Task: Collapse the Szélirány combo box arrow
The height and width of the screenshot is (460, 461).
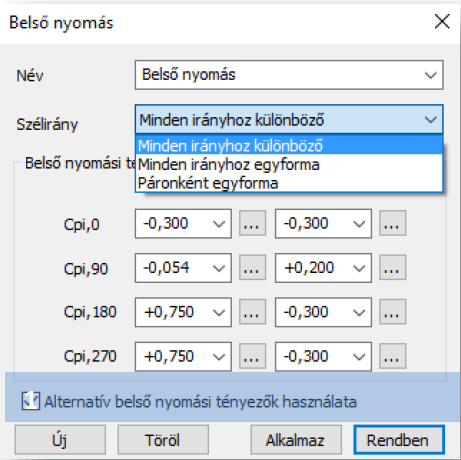Action: click(x=431, y=119)
